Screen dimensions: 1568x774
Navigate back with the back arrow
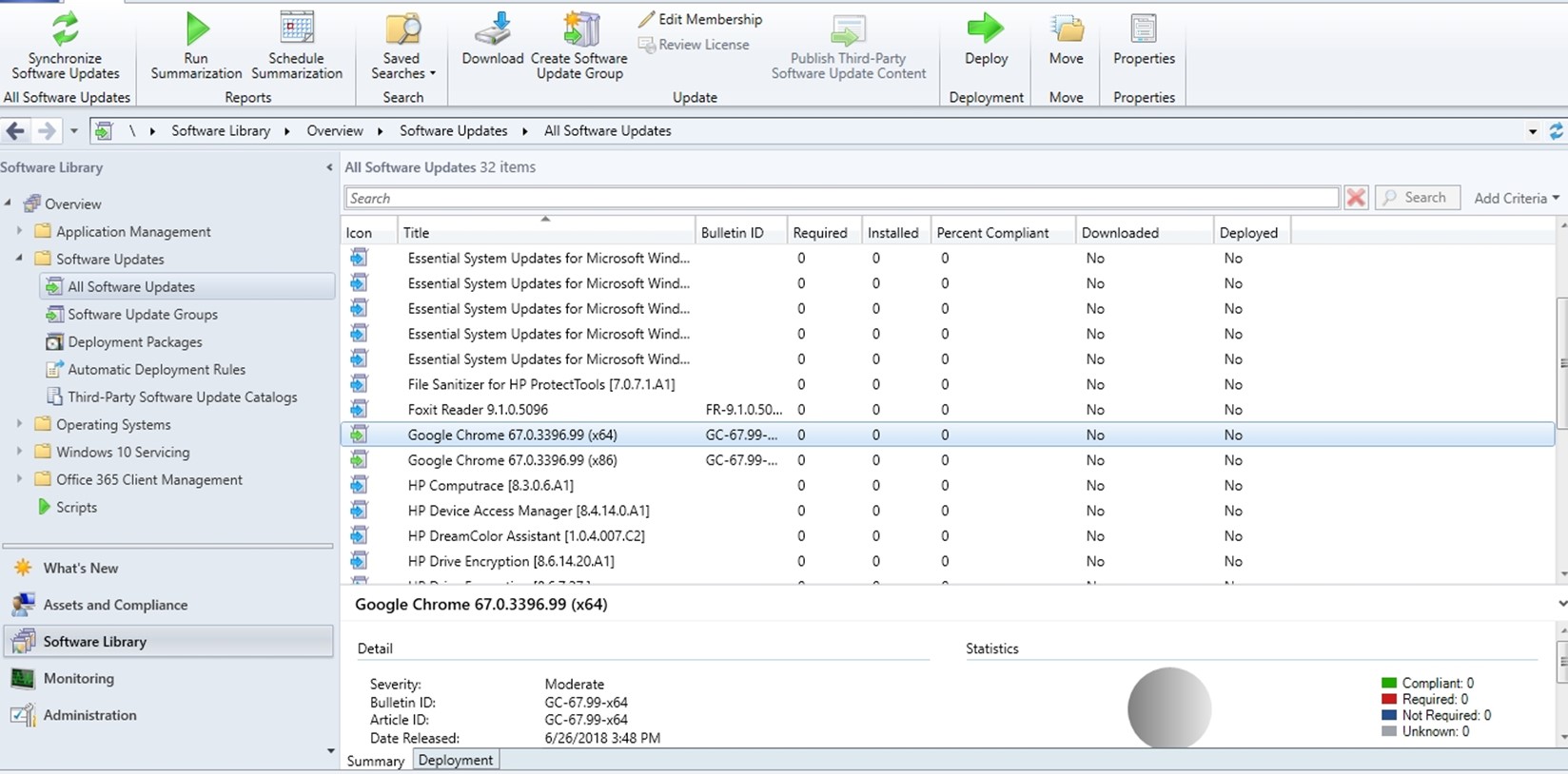coord(15,131)
